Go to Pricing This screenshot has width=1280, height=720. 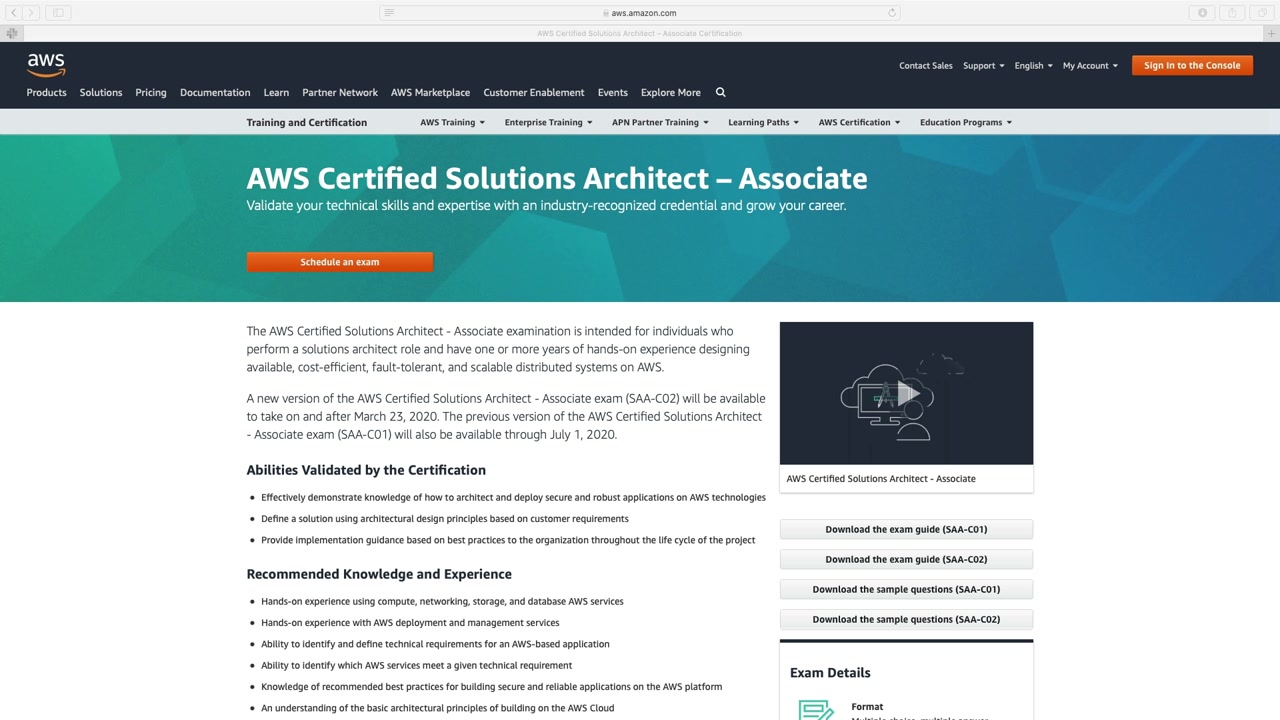[151, 92]
